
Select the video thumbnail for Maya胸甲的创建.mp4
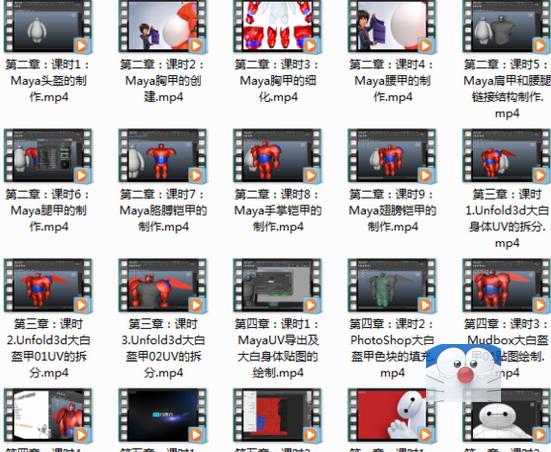(163, 26)
